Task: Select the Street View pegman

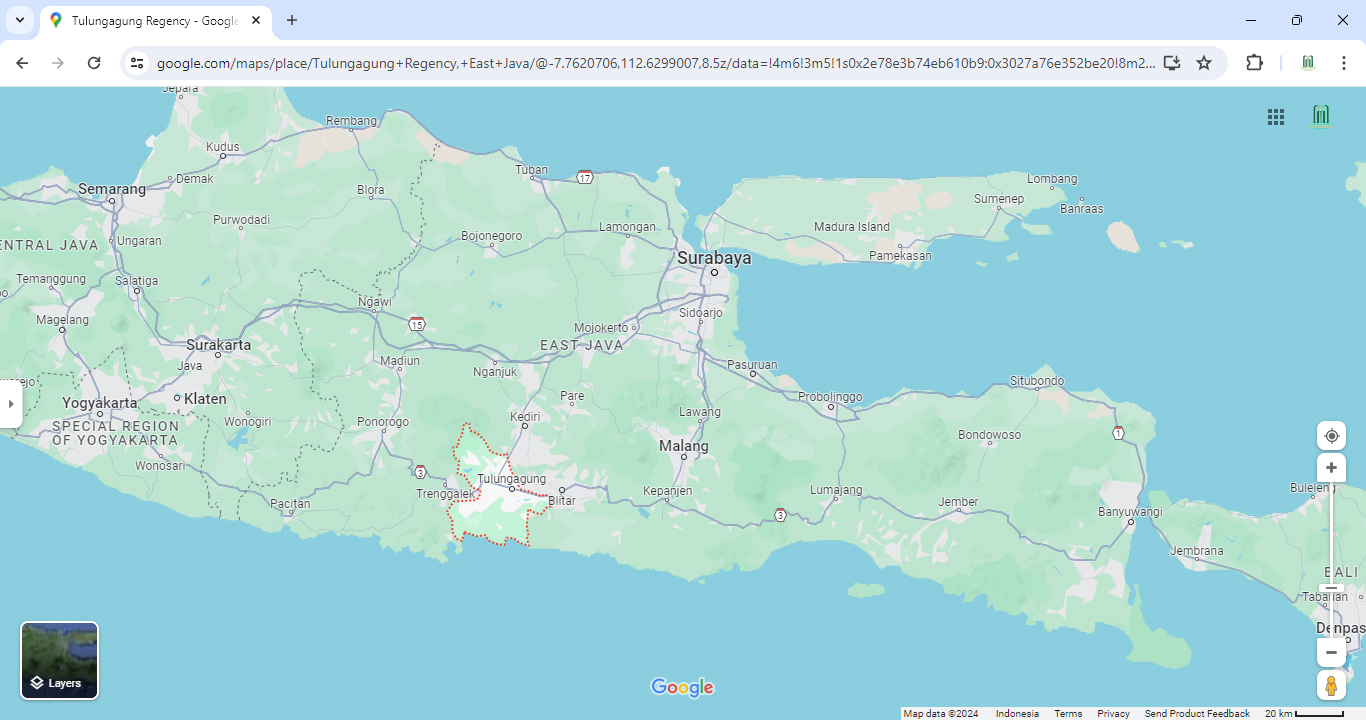Action: click(1331, 686)
